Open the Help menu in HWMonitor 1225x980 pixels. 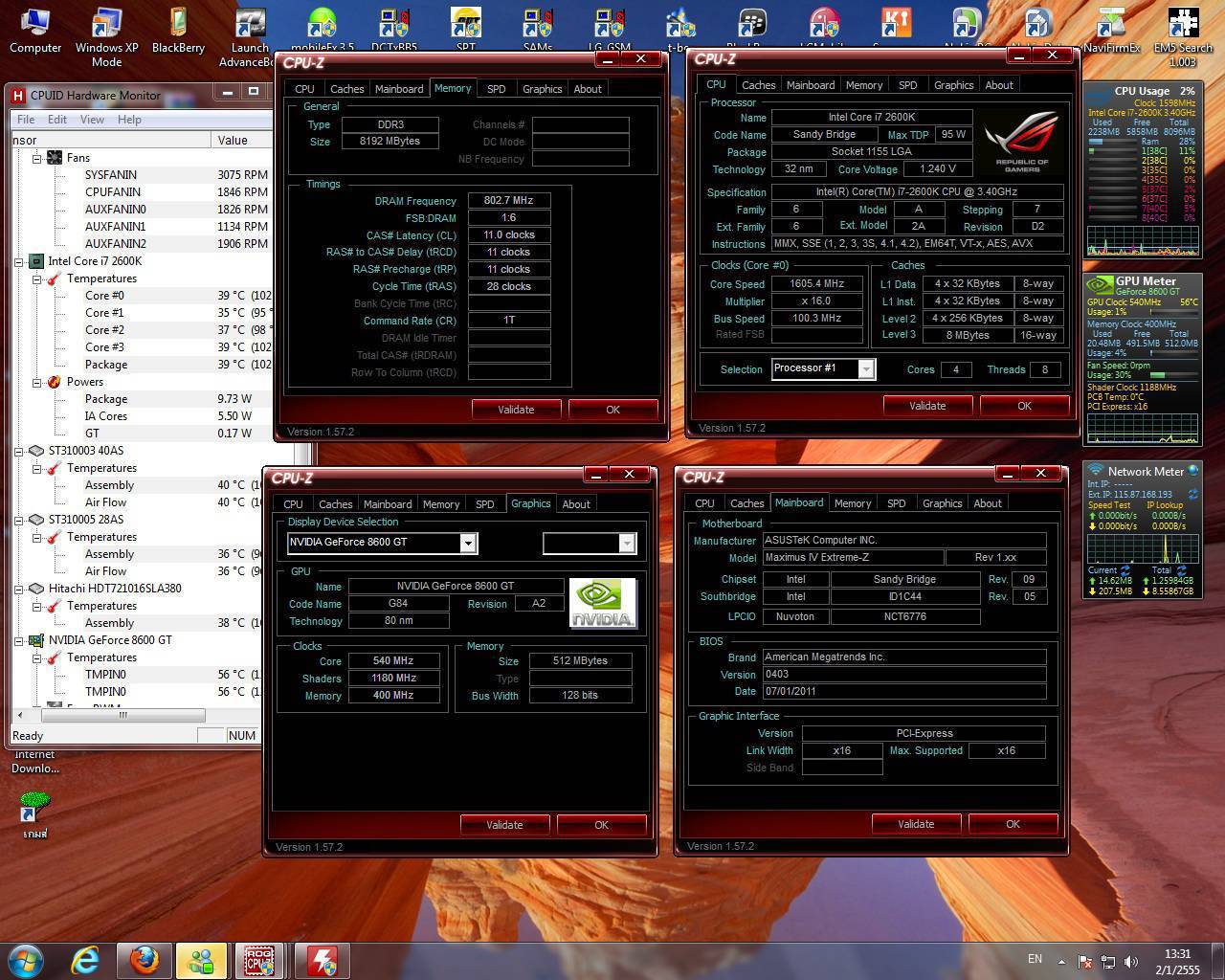click(129, 120)
